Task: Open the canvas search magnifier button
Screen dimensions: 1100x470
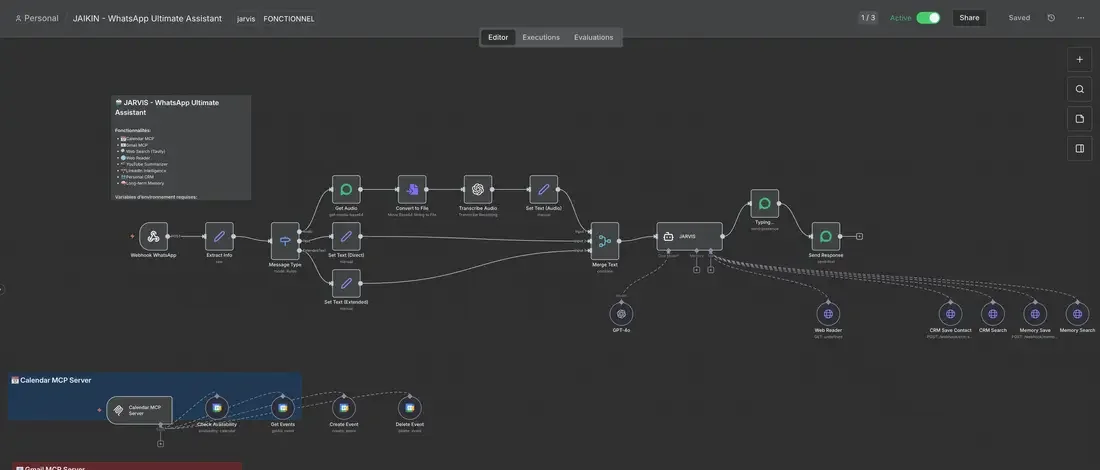Action: tap(1080, 89)
